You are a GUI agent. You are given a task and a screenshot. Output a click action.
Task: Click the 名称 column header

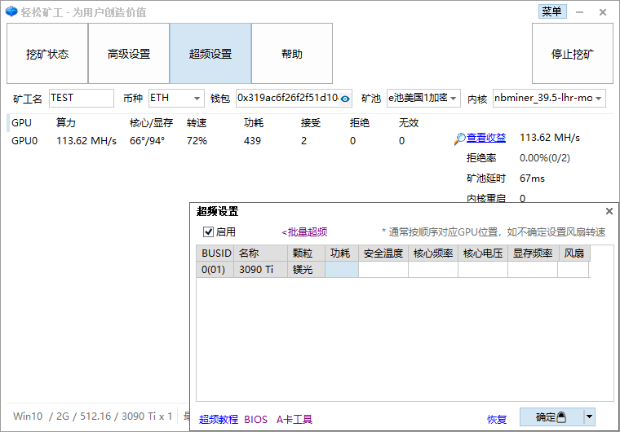[x=261, y=253]
